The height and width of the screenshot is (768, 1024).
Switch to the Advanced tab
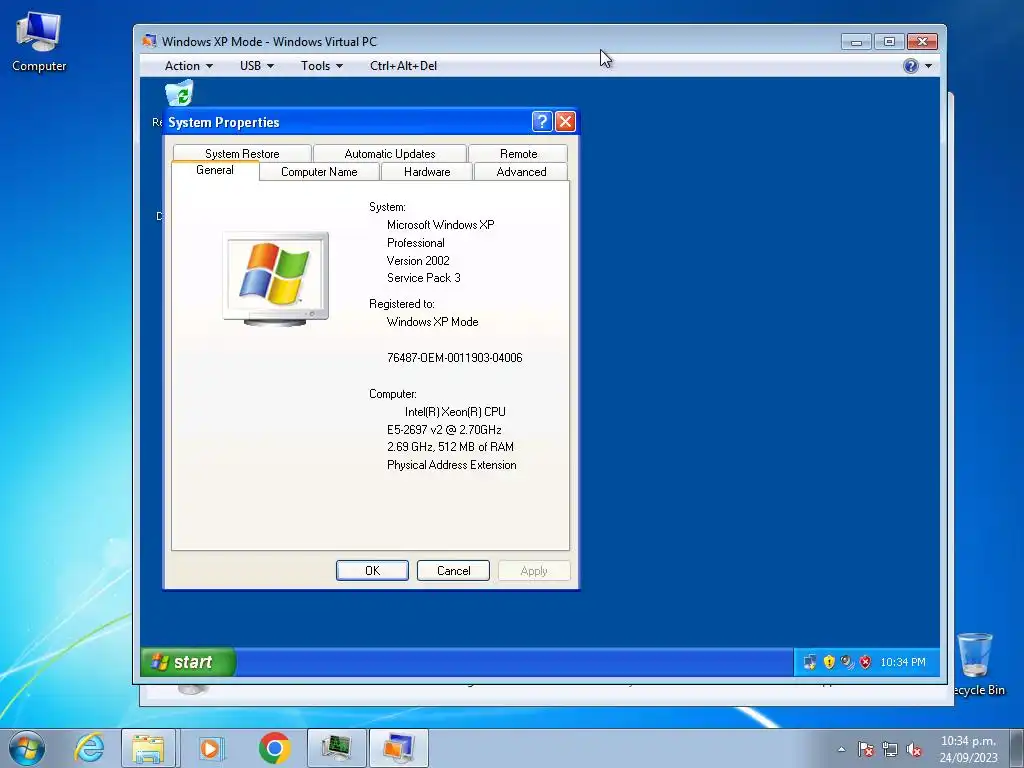click(521, 172)
